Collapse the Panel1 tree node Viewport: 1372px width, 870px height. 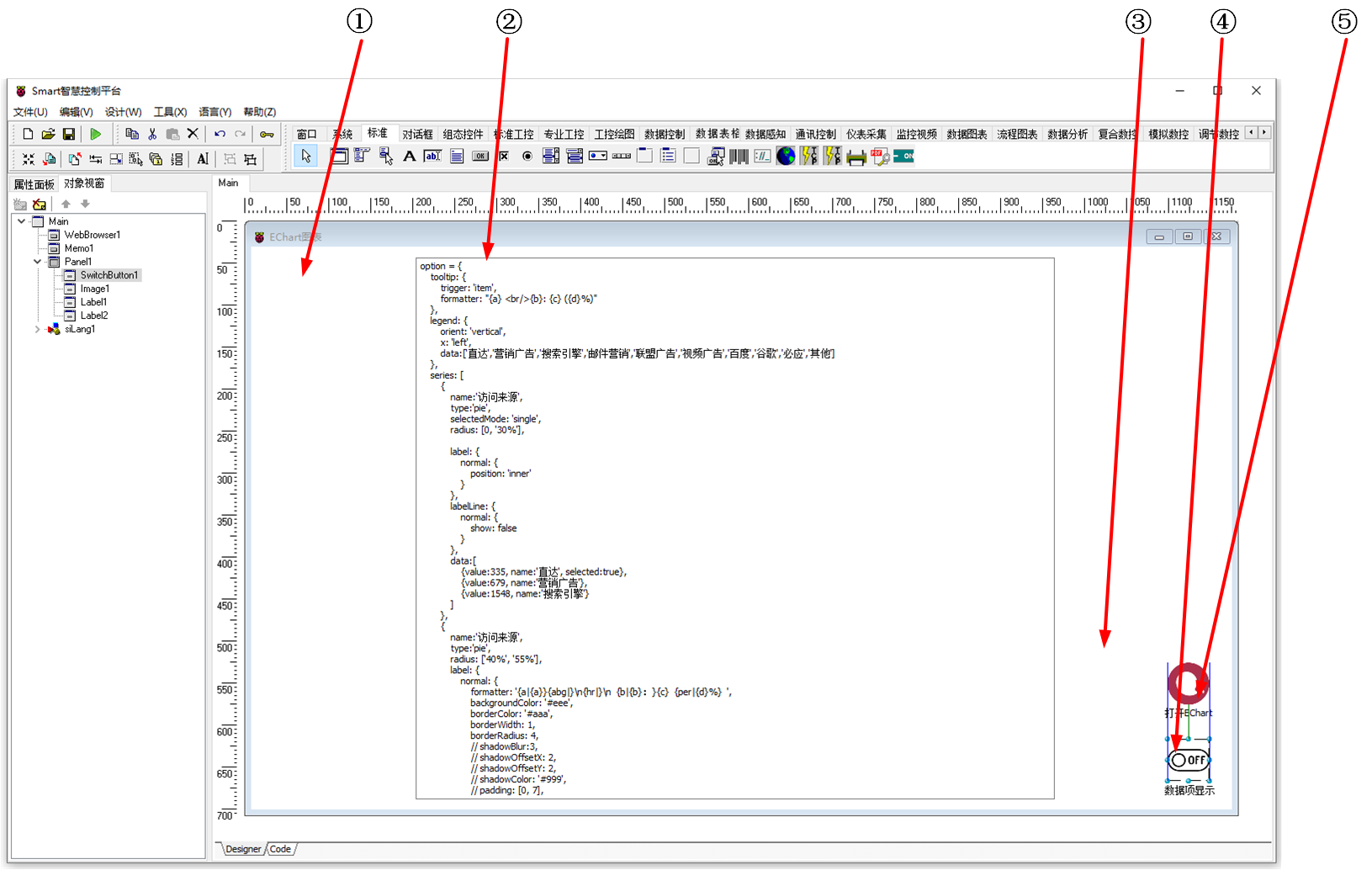(38, 262)
